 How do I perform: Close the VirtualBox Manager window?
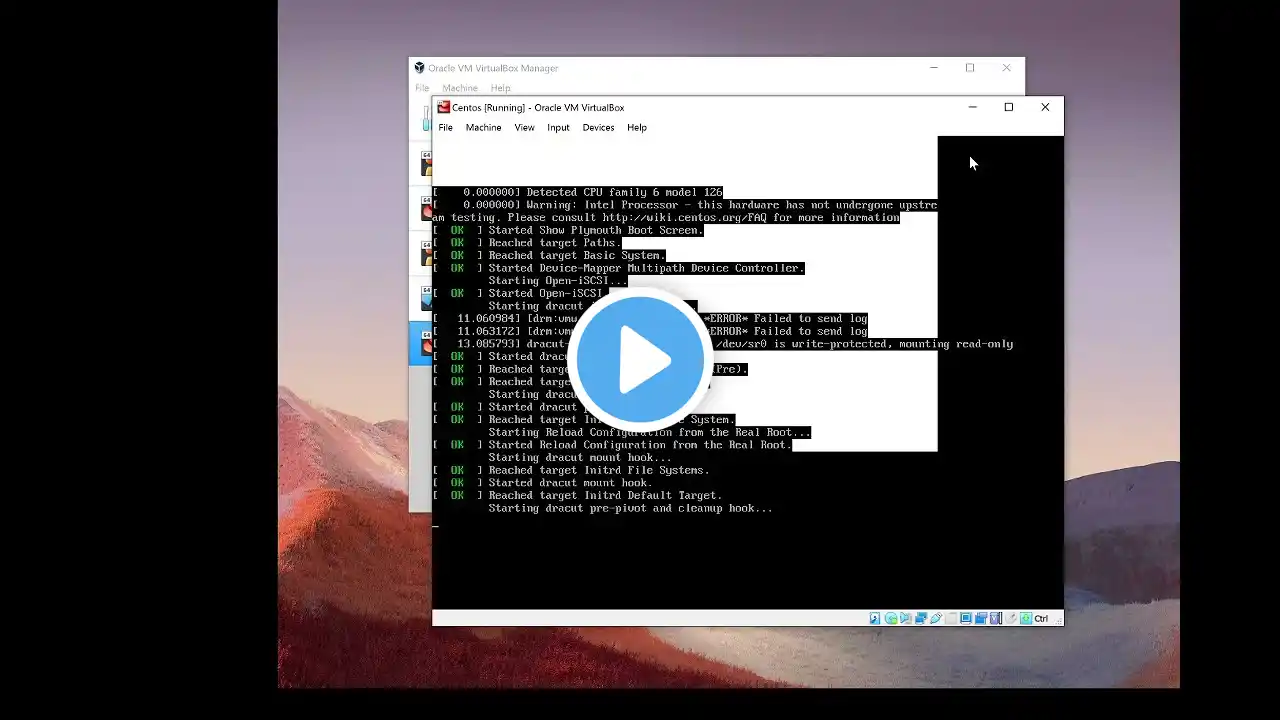click(x=1007, y=68)
